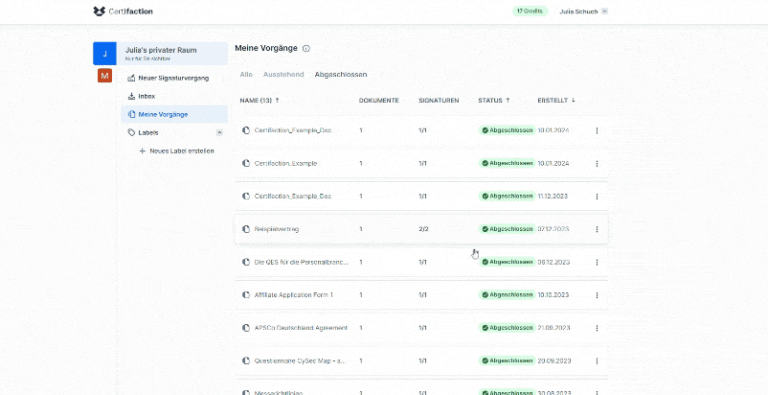Click the date 11.12.2023
The width and height of the screenshot is (768, 395).
tap(552, 196)
